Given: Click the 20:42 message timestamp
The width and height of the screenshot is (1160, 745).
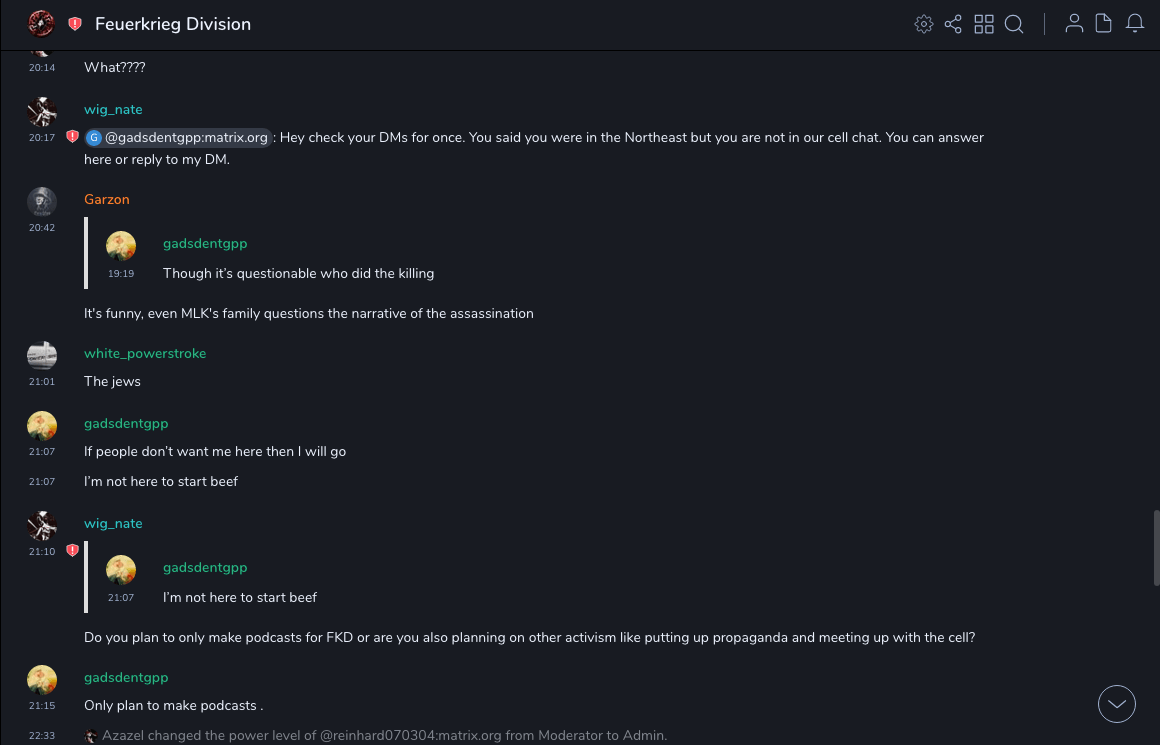Looking at the screenshot, I should [x=42, y=228].
